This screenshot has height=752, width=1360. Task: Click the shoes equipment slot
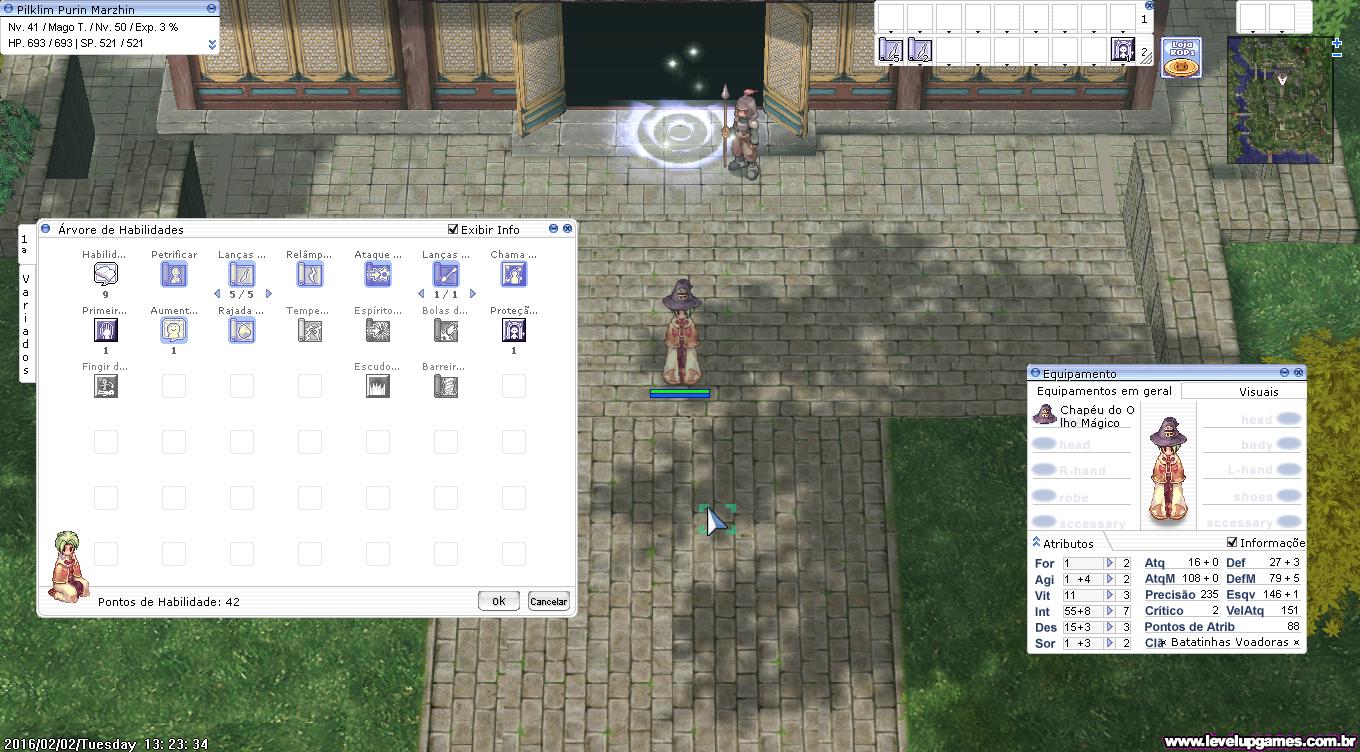[x=1253, y=497]
